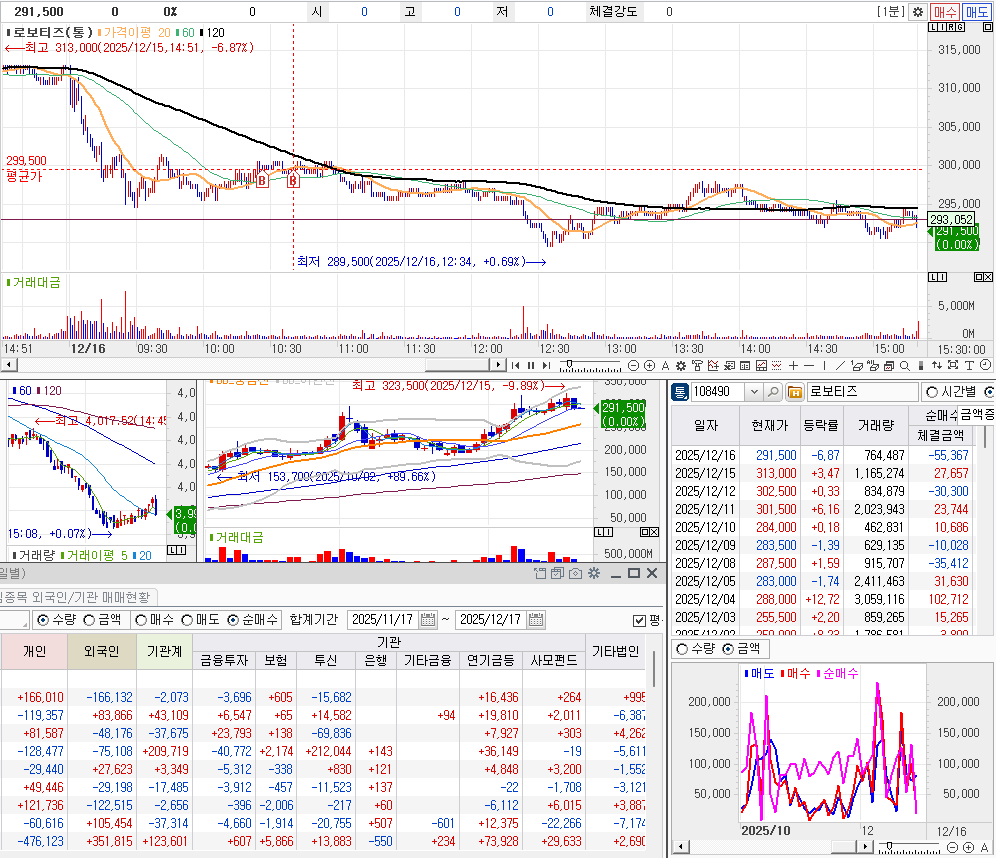The image size is (996, 858).
Task: Click the up-down arrows swap icon
Action: (936, 365)
